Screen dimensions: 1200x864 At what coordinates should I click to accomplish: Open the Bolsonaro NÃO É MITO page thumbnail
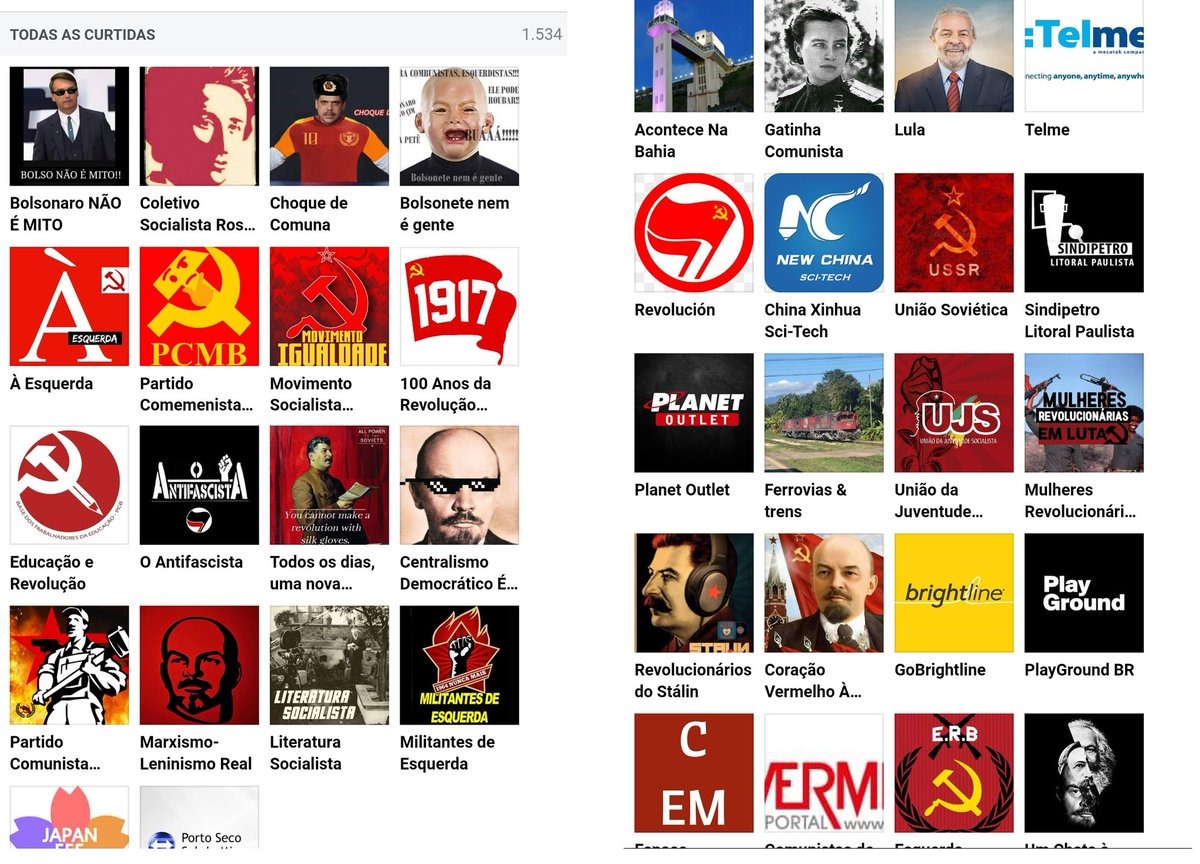click(x=69, y=126)
